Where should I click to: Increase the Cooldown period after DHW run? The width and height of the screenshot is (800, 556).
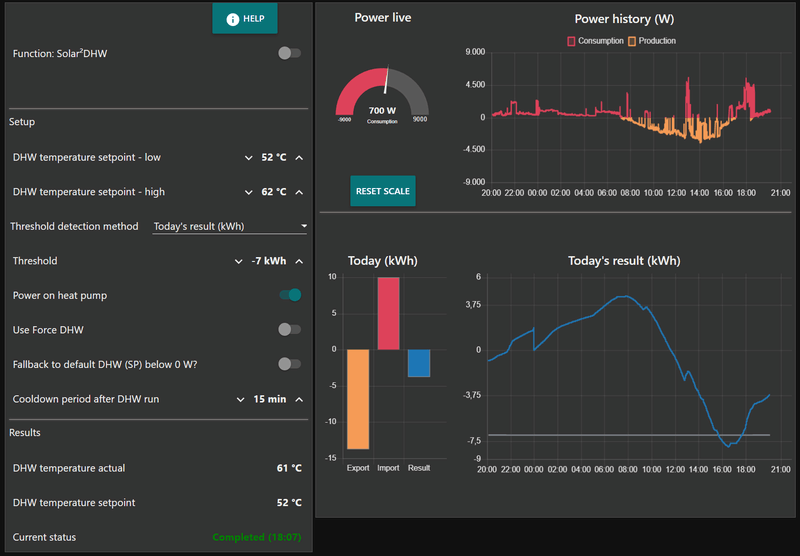click(299, 399)
